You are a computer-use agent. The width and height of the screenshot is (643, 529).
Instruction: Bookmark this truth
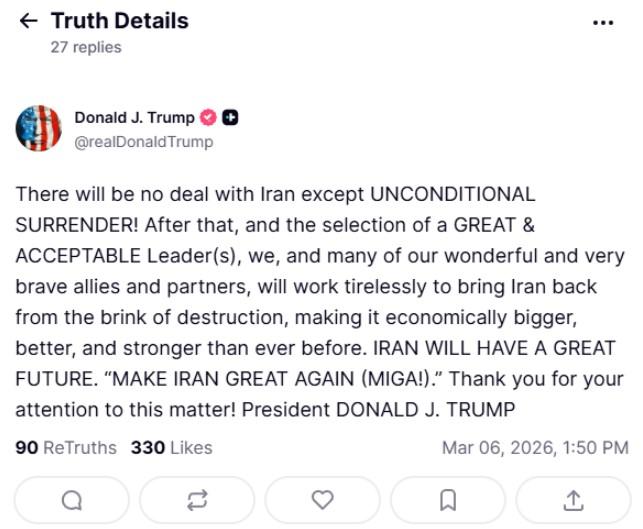[448, 499]
